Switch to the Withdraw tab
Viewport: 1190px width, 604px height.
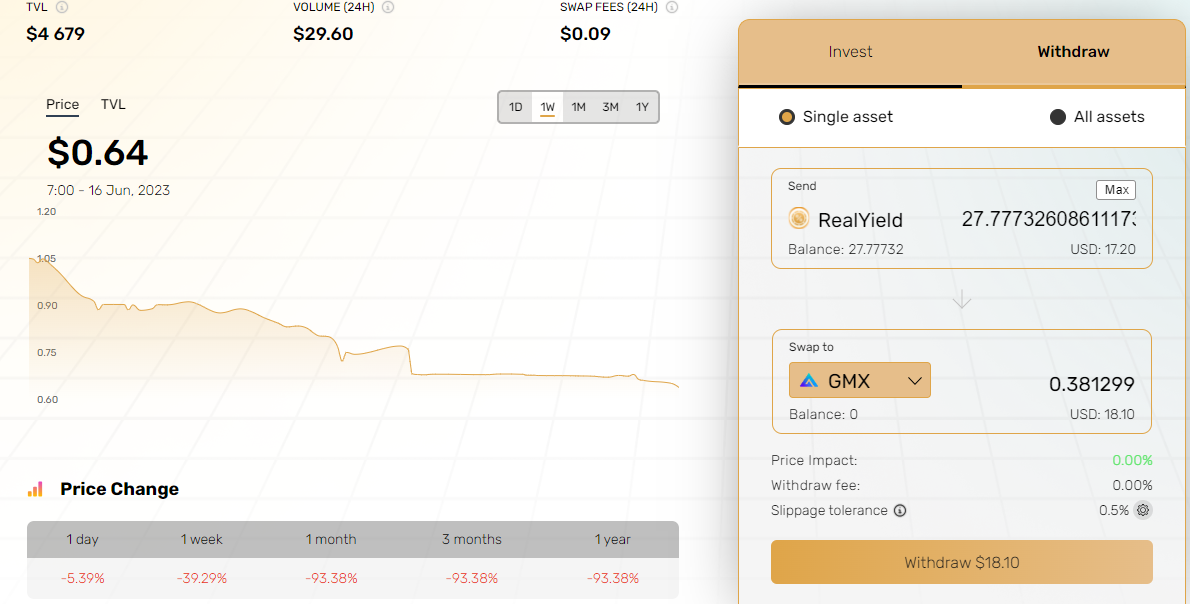[x=1073, y=52]
